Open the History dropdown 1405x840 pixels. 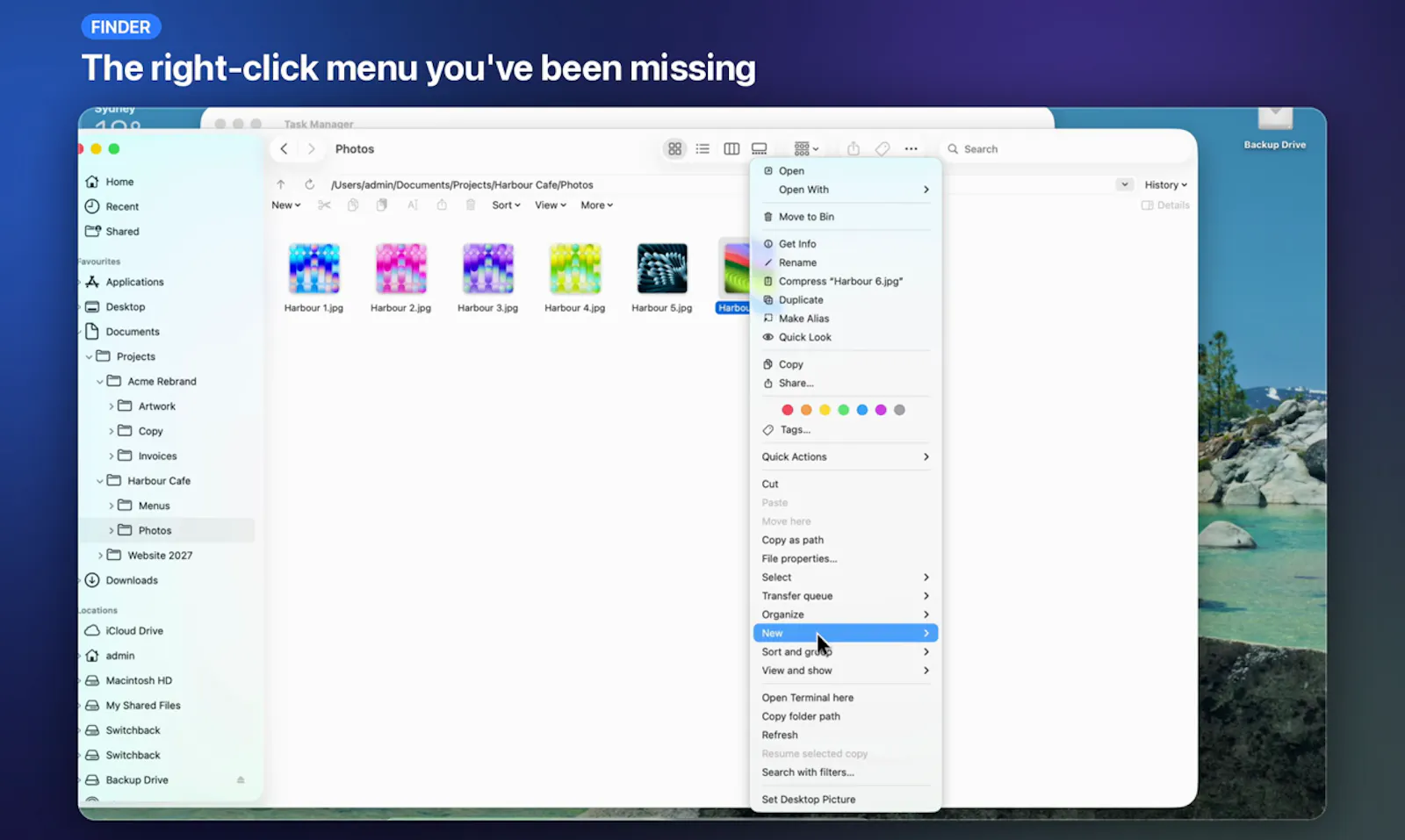(1165, 185)
